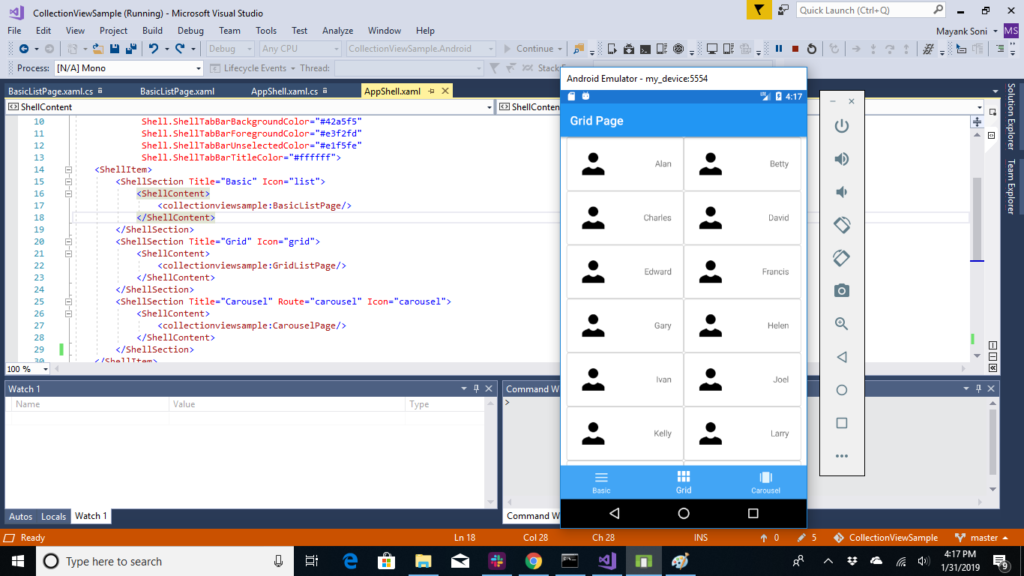Open Solution Explorer side tab

point(1011,117)
